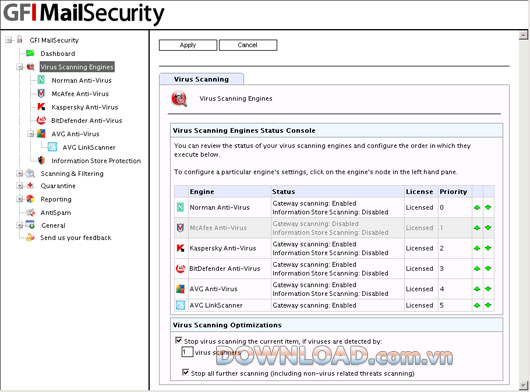This screenshot has width=530, height=392.
Task: Click the Reporting chart icon
Action: tap(30, 199)
